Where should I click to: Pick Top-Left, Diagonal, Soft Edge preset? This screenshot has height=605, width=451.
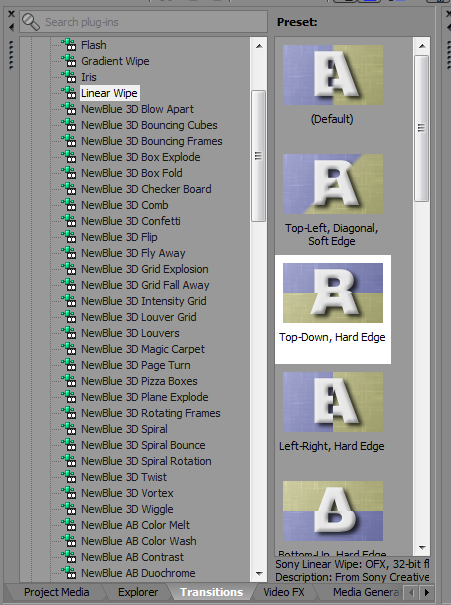coord(333,184)
